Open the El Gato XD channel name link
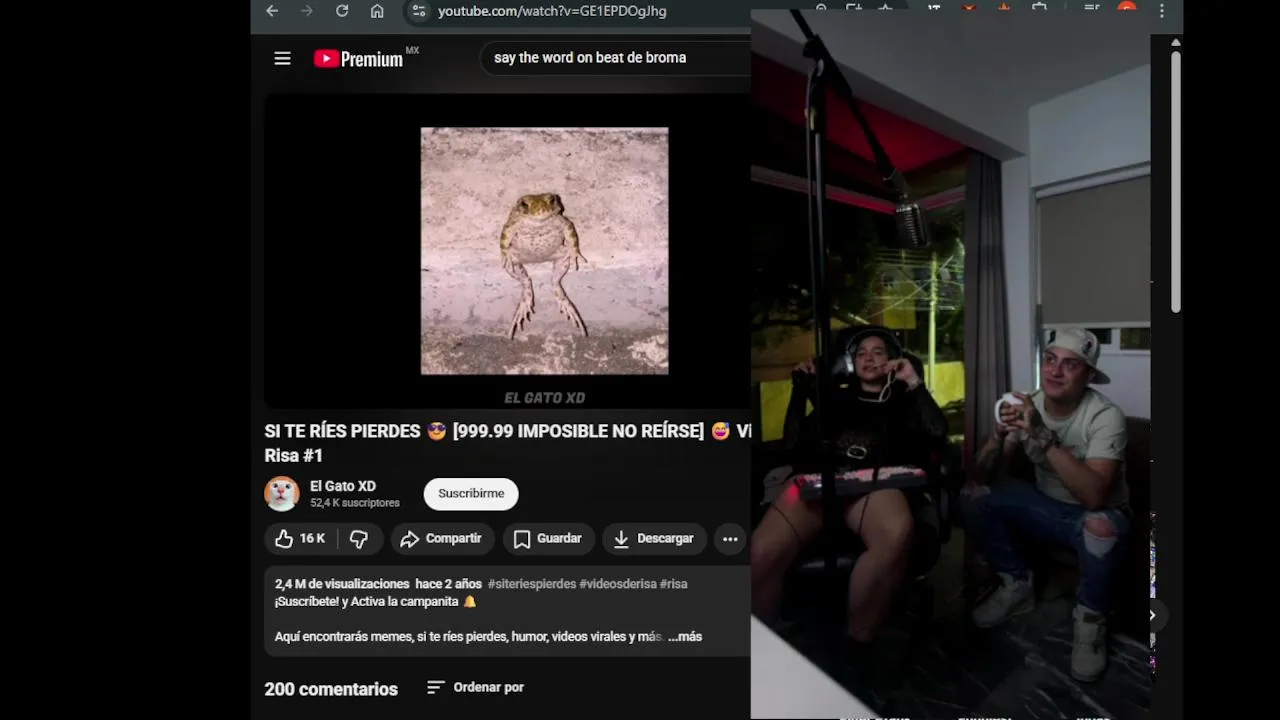The height and width of the screenshot is (720, 1280). point(343,486)
